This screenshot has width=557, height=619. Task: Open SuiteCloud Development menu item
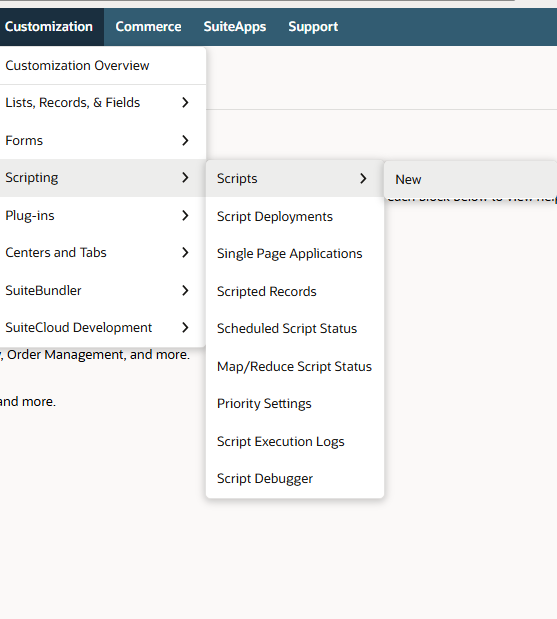click(103, 328)
